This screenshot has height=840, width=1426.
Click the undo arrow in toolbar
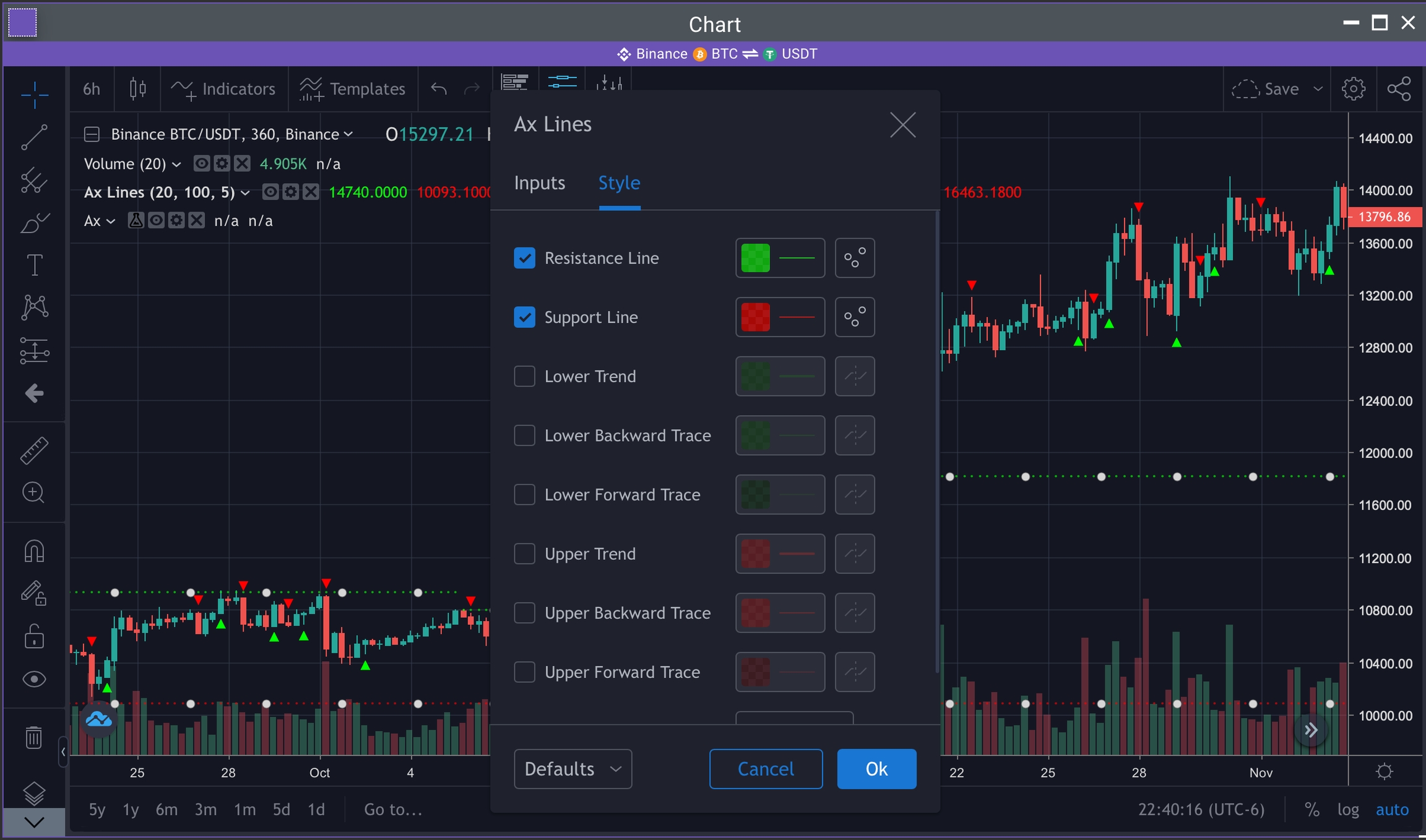(x=439, y=89)
